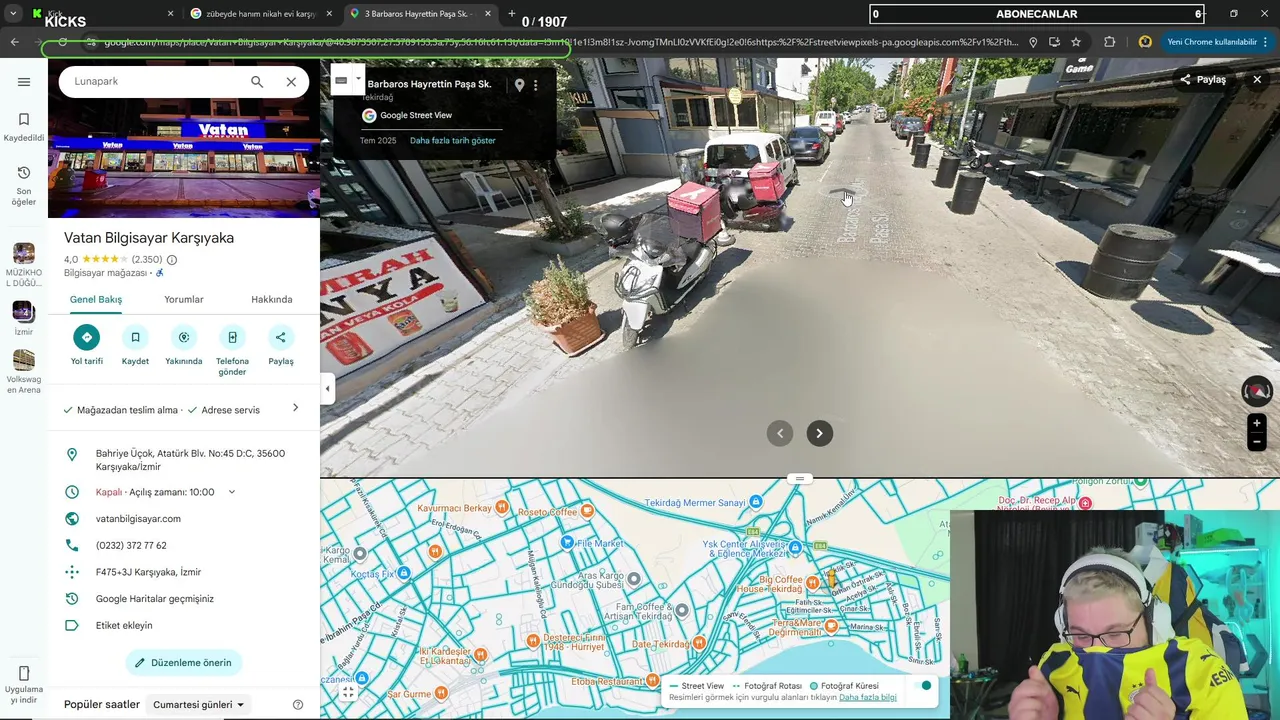Click the phone number (0232) 372 77 62

131,546
